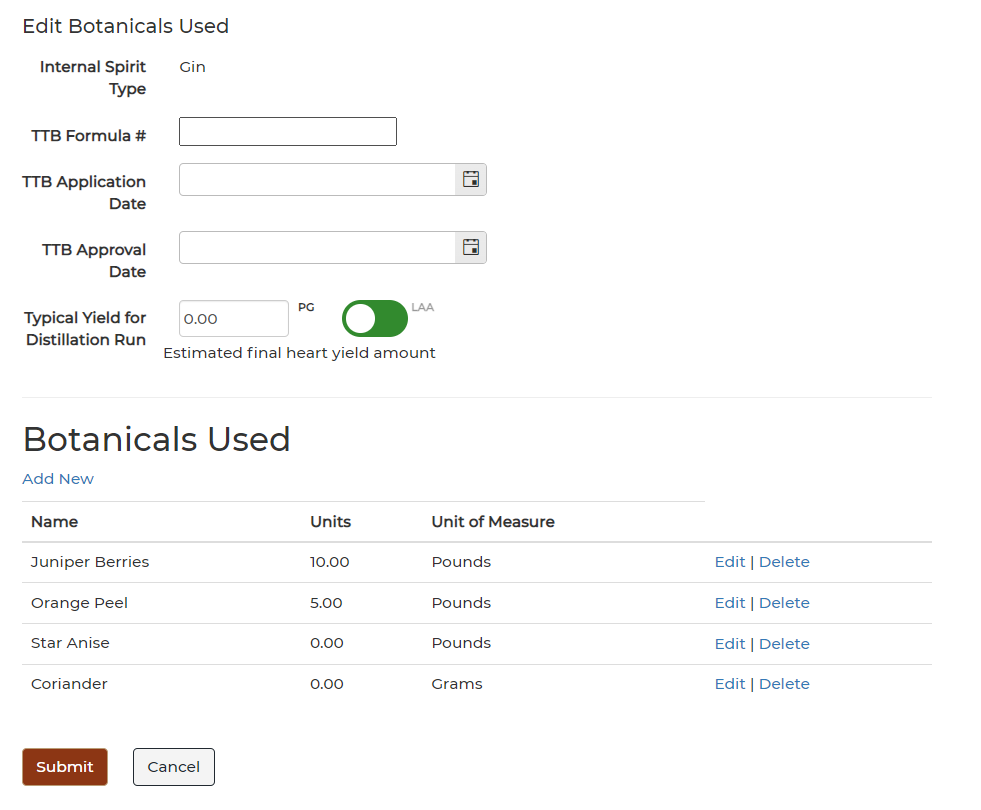Image resolution: width=981 pixels, height=810 pixels.
Task: Select the Star Anise name cell
Action: click(x=70, y=643)
